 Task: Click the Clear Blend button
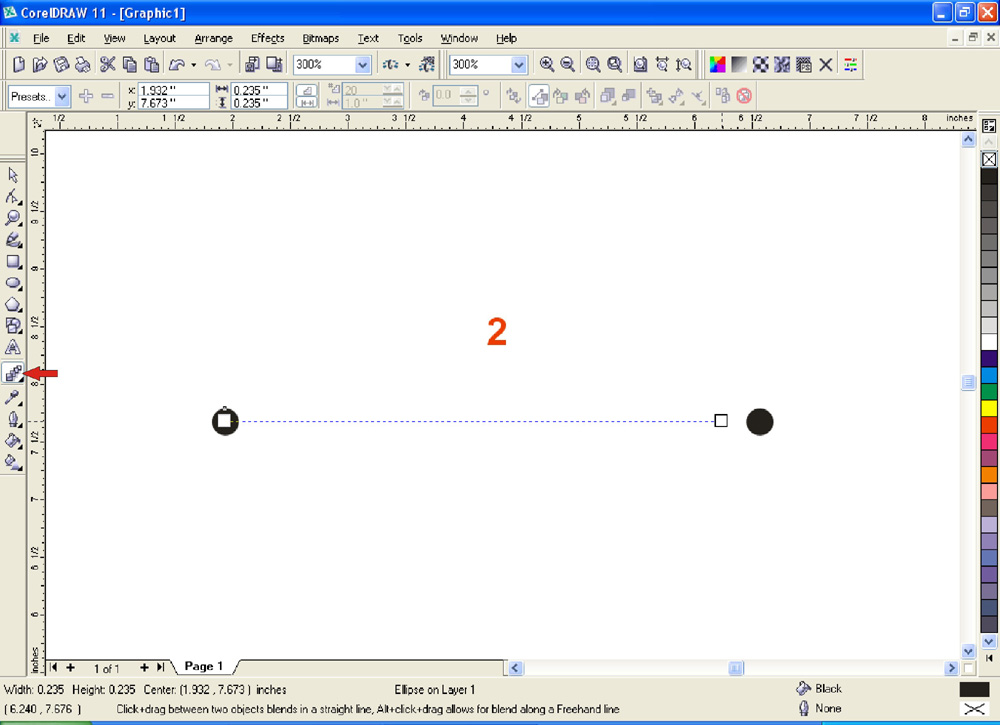click(744, 96)
